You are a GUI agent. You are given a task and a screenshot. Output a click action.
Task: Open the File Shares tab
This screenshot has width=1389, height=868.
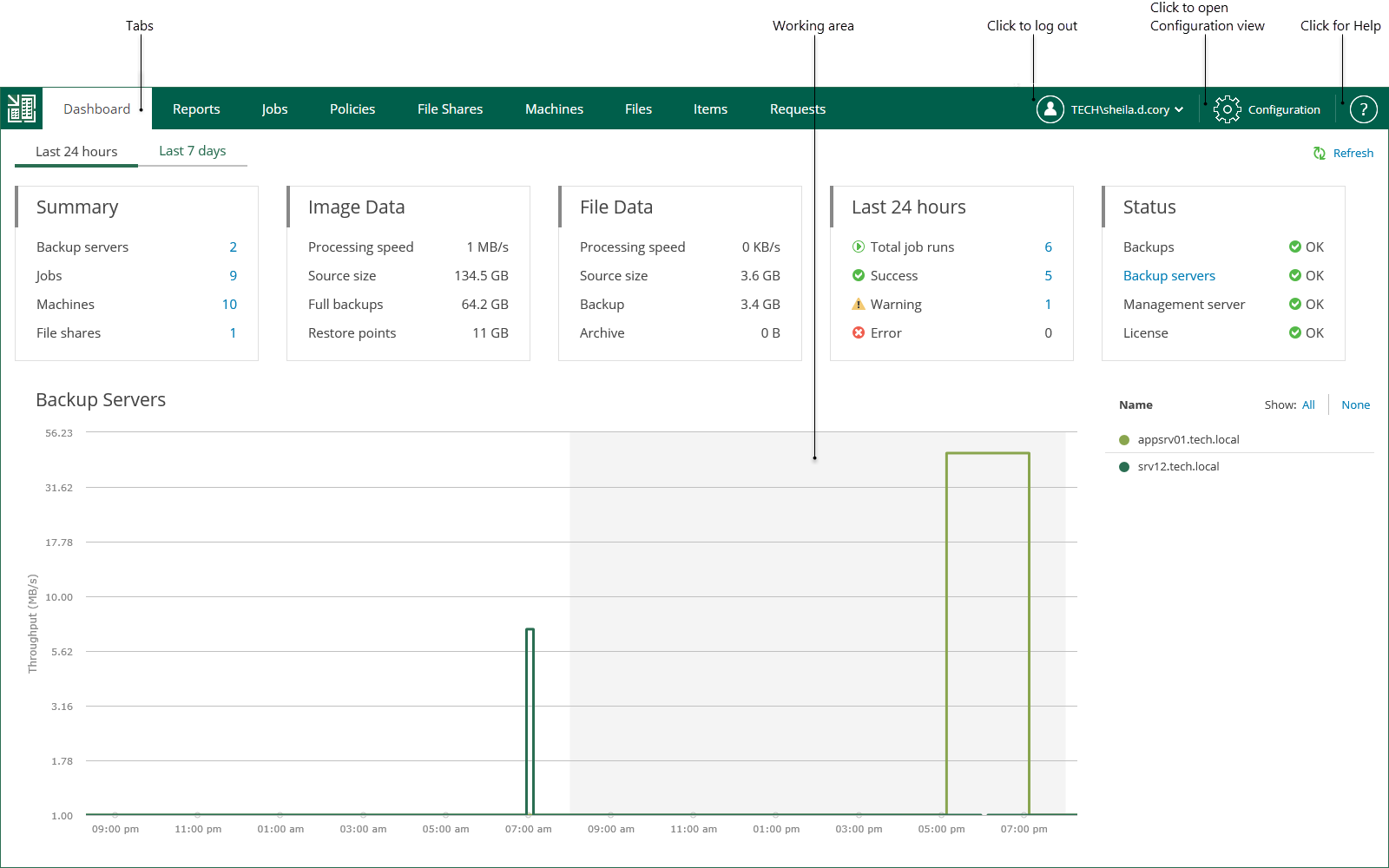[450, 108]
